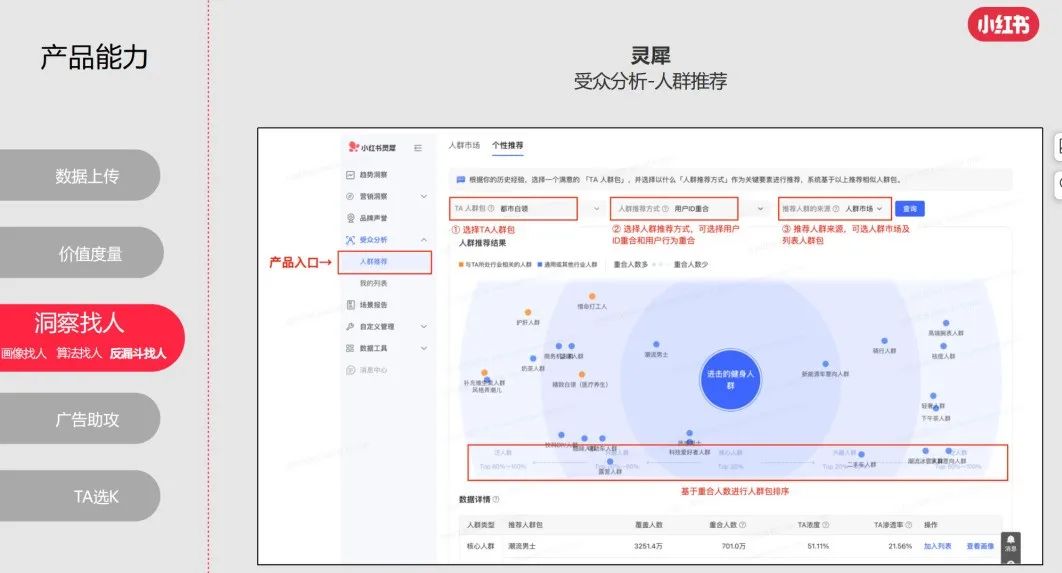Screen dimensions: 1062x573
Task: Open 趋势洞察 in the sidebar
Action: pyautogui.click(x=372, y=175)
